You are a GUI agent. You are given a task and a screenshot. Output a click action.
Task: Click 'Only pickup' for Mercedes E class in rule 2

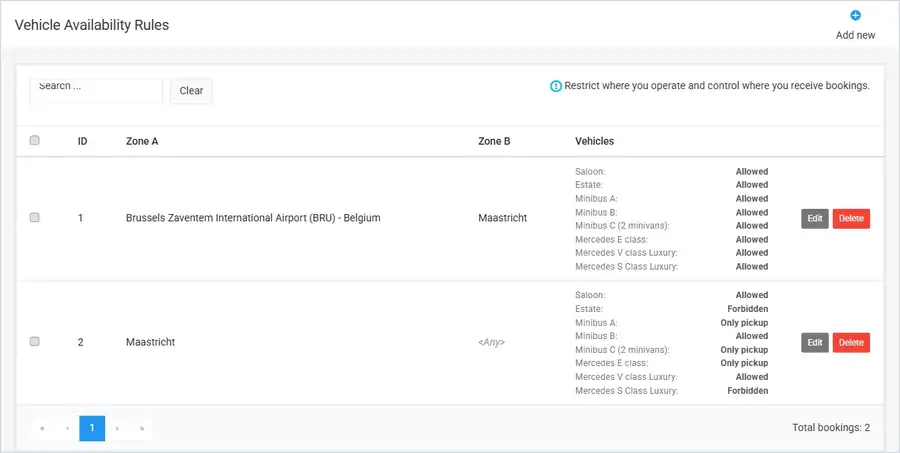[744, 363]
